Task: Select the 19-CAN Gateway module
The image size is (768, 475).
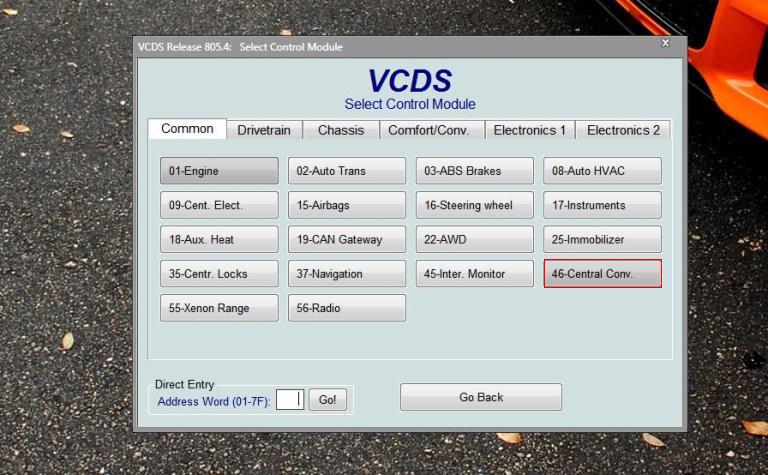Action: pos(347,240)
